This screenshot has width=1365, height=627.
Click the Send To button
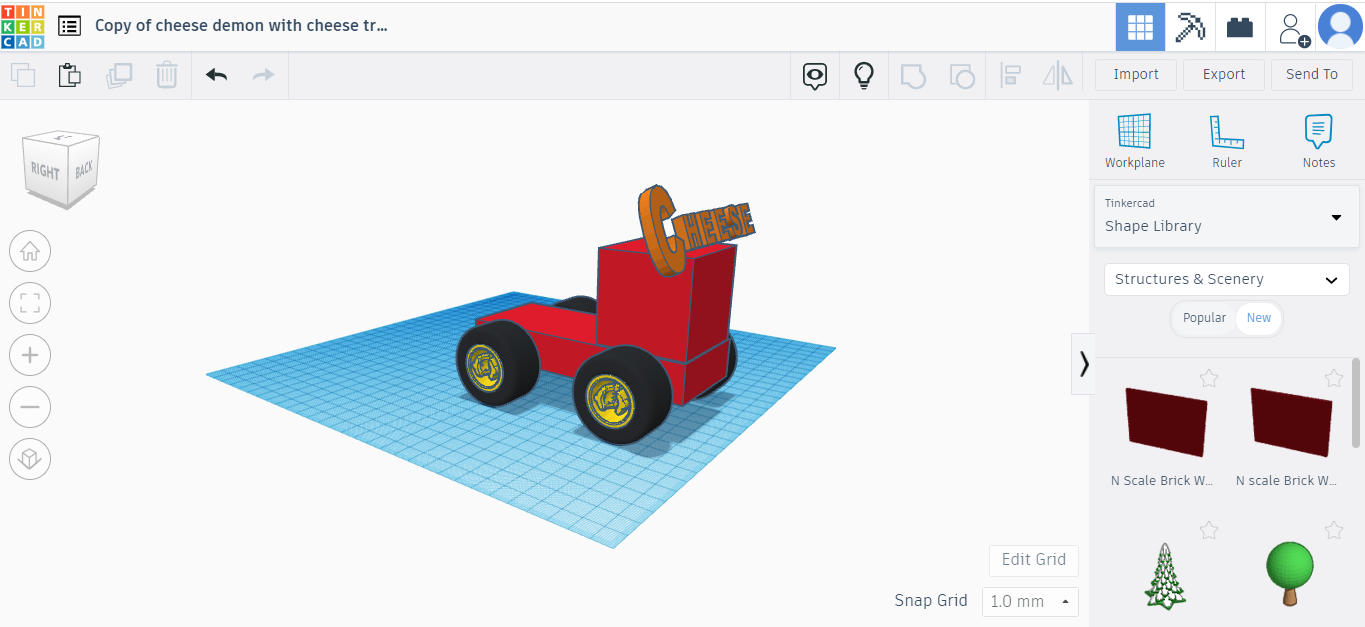(1311, 74)
